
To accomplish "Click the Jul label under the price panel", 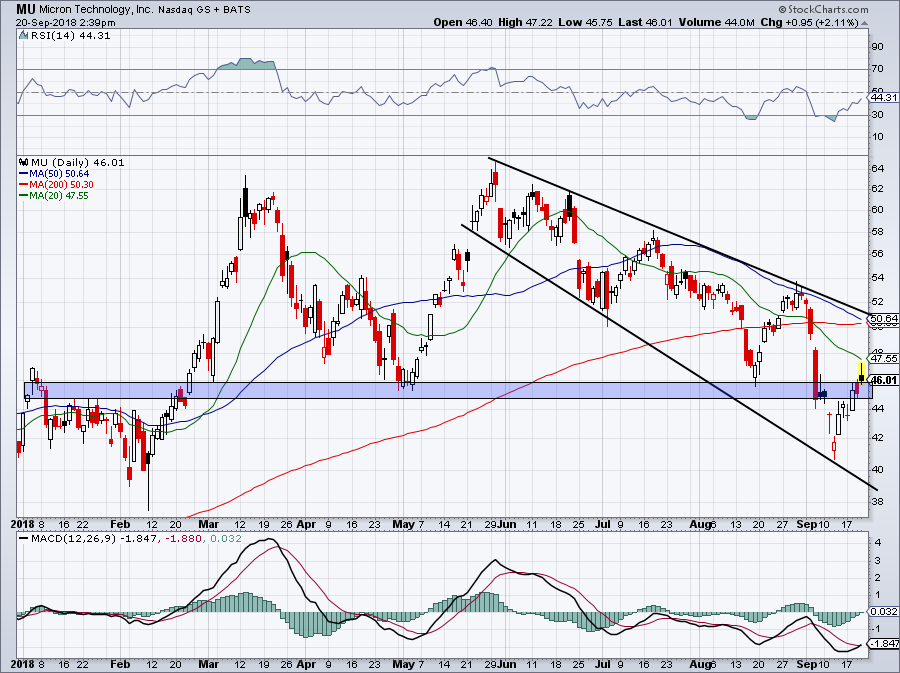I will point(604,524).
